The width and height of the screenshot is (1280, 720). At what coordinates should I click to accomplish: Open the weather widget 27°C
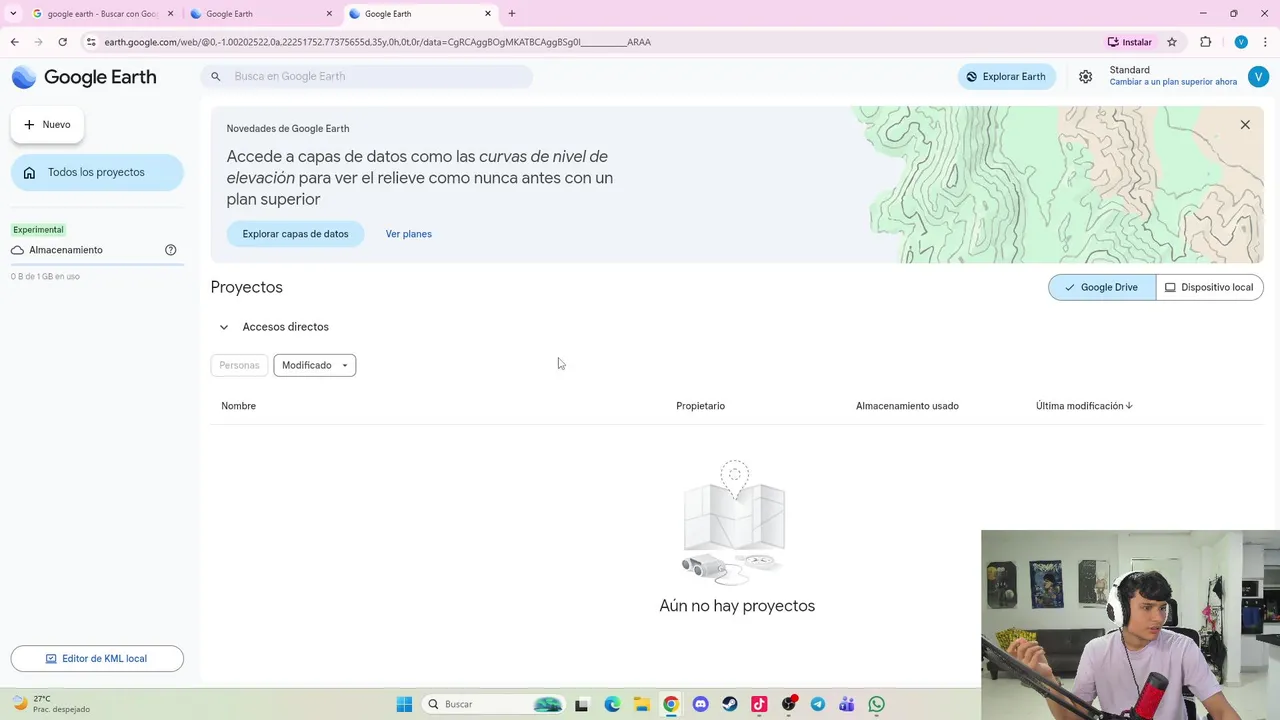tap(50, 704)
